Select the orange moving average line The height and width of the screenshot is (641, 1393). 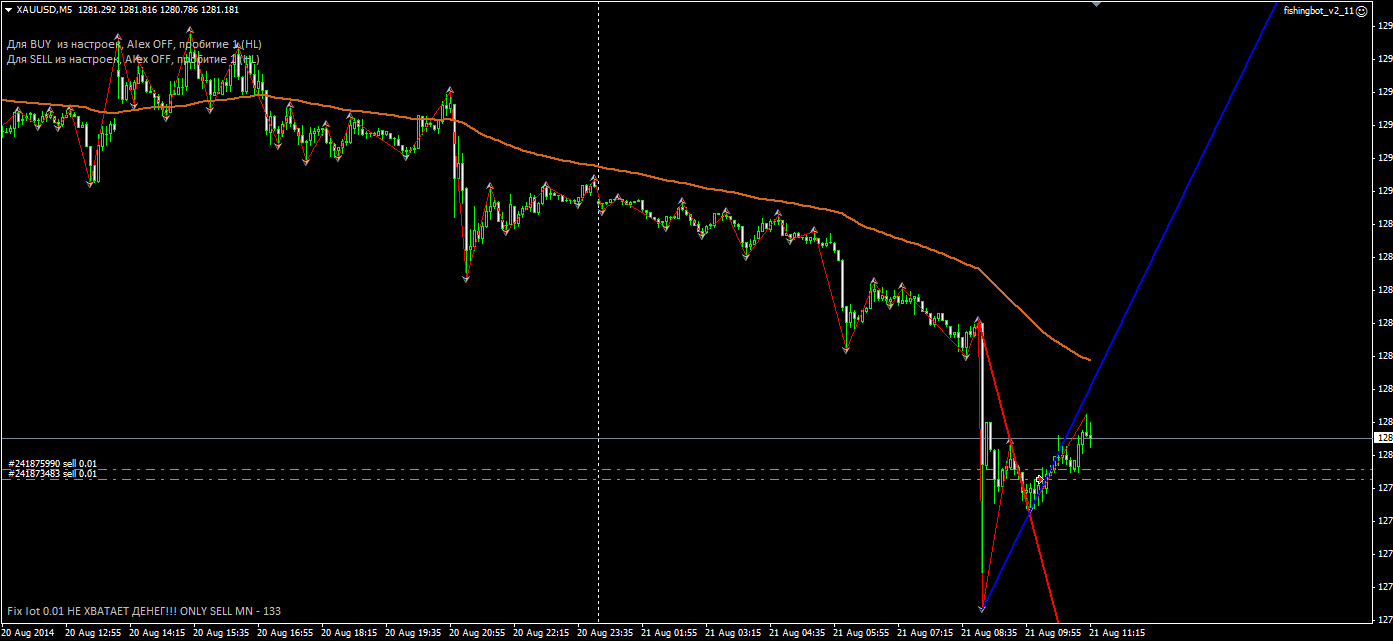click(600, 167)
